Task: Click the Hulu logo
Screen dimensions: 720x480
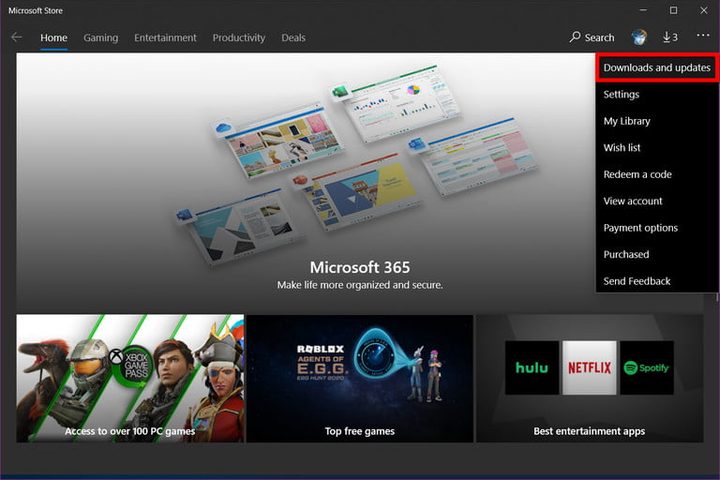Action: tap(532, 367)
